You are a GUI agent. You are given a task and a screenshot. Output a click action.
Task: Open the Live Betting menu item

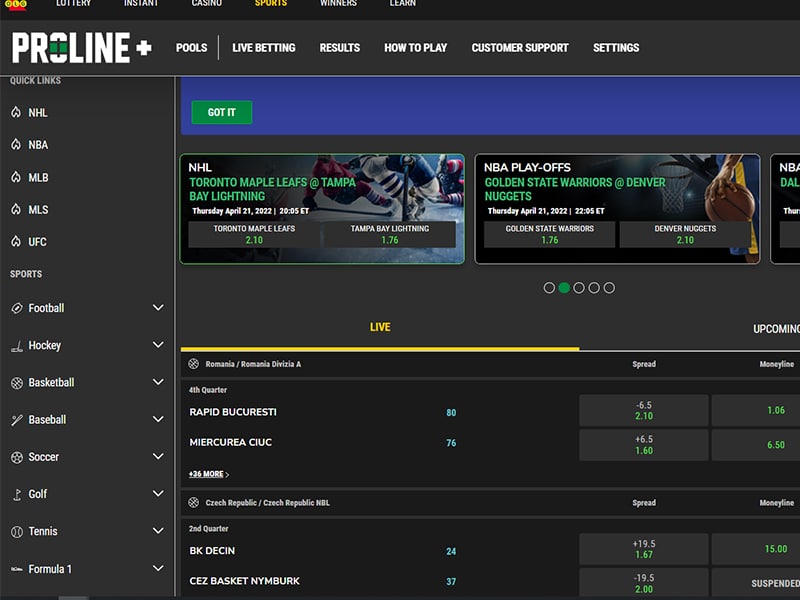click(x=263, y=48)
